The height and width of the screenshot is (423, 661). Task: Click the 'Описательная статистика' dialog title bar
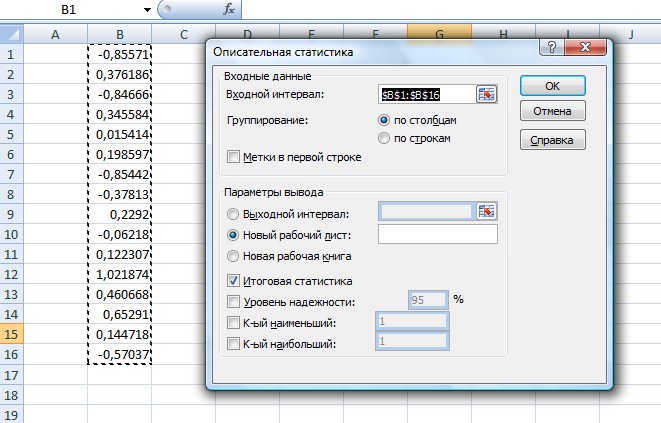pyautogui.click(x=373, y=52)
